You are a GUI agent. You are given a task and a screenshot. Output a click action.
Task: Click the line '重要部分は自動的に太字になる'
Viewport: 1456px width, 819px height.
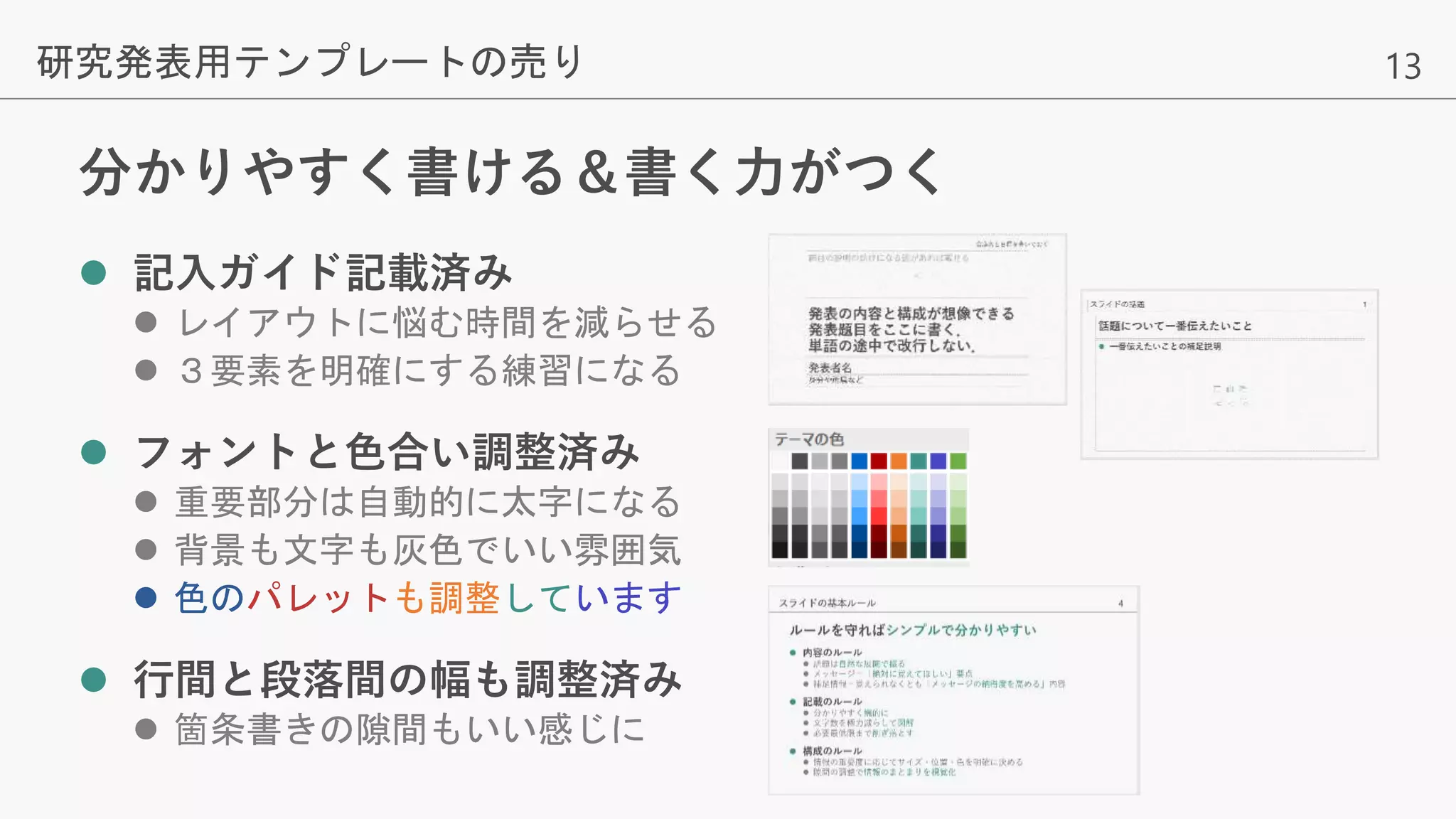click(429, 502)
